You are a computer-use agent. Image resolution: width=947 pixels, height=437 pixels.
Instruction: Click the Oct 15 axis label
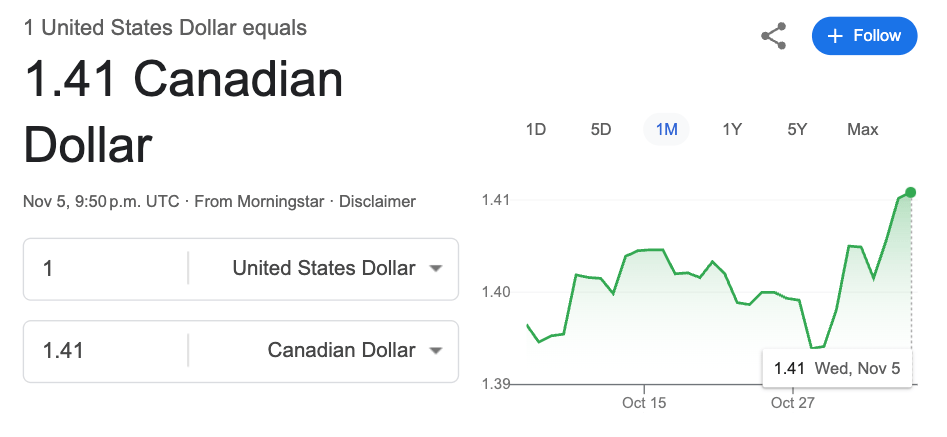(643, 403)
